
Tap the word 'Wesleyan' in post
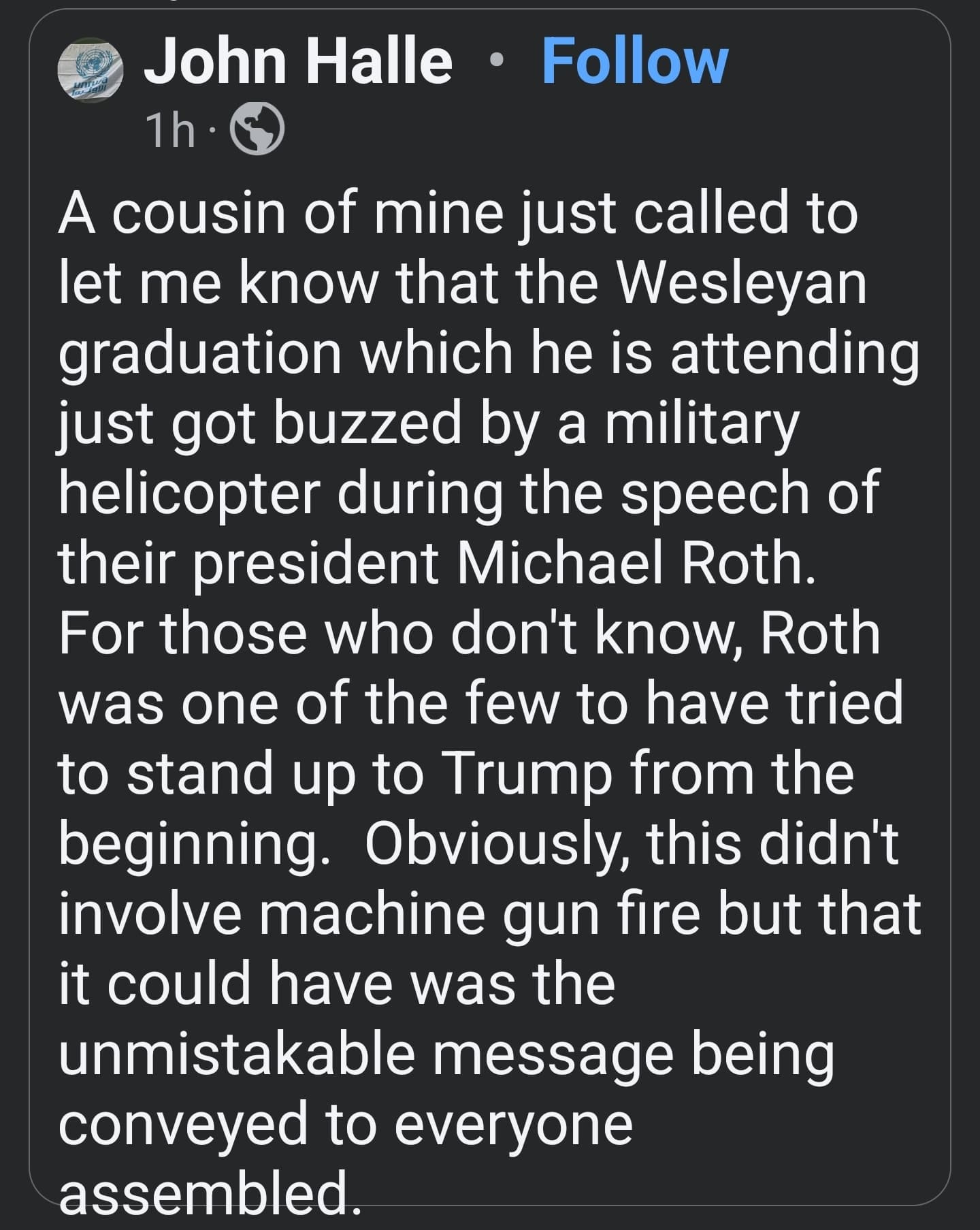[x=742, y=286]
